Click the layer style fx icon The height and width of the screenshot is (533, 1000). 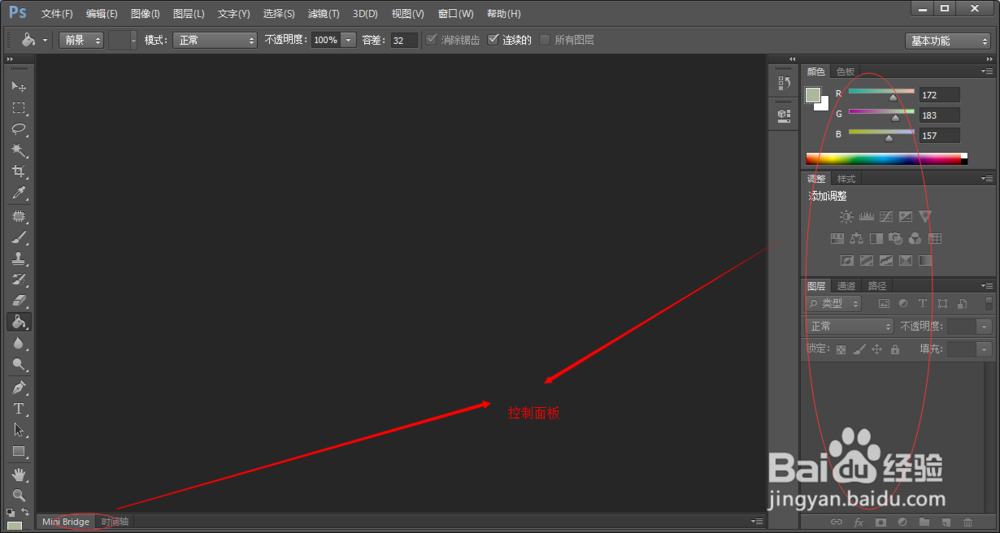[x=858, y=522]
